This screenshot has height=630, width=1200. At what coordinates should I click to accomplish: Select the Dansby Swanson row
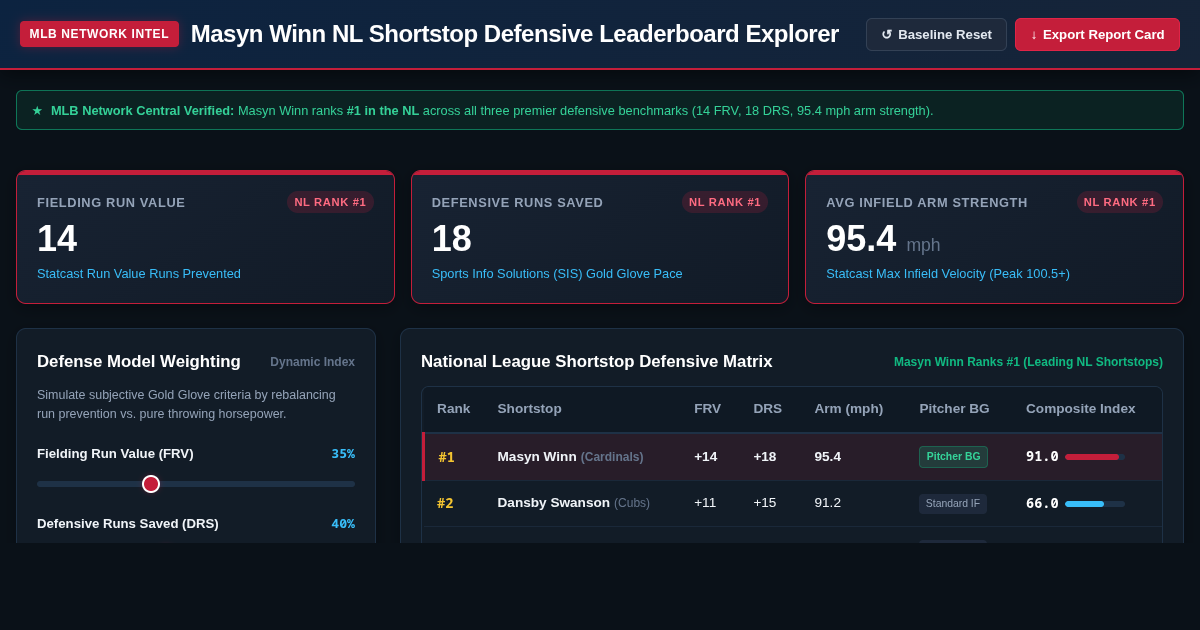coord(792,503)
